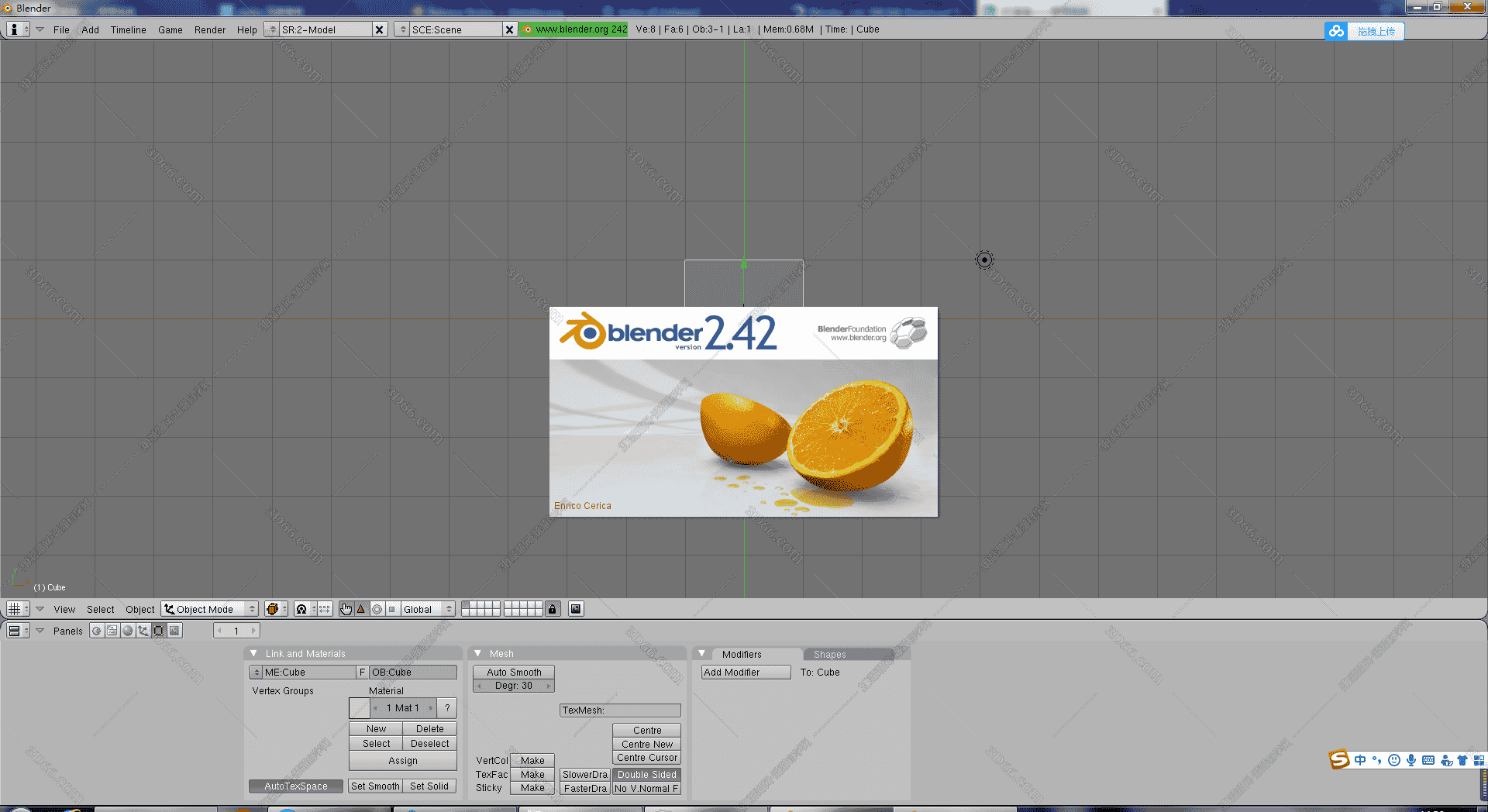This screenshot has width=1488, height=812.
Task: Toggle the AutoTexSpace button
Action: point(295,786)
